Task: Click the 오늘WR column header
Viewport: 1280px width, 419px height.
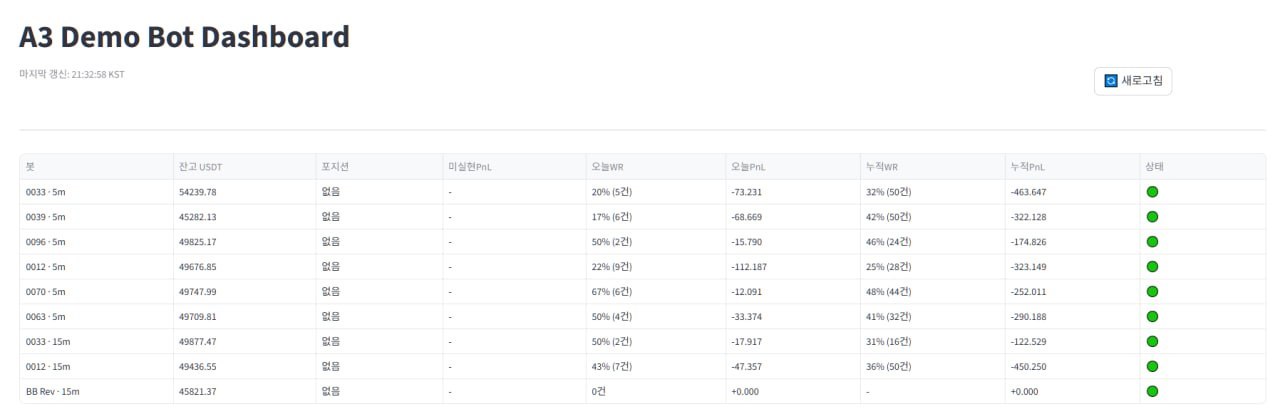Action: coord(655,167)
